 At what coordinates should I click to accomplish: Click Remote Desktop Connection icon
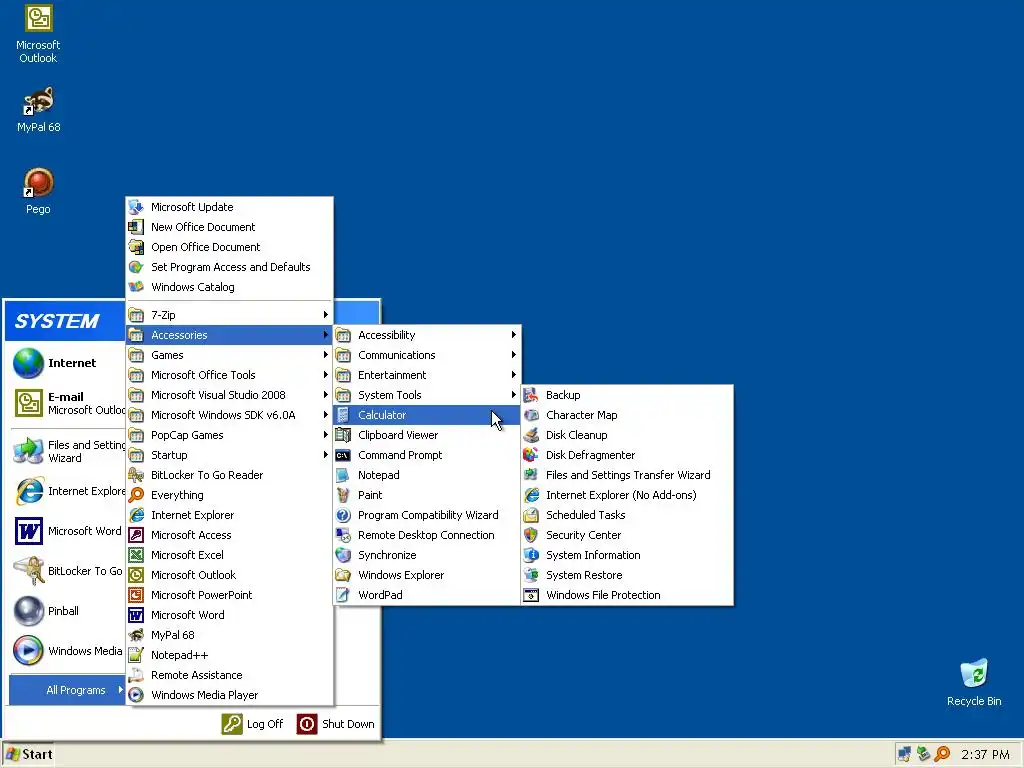[343, 535]
